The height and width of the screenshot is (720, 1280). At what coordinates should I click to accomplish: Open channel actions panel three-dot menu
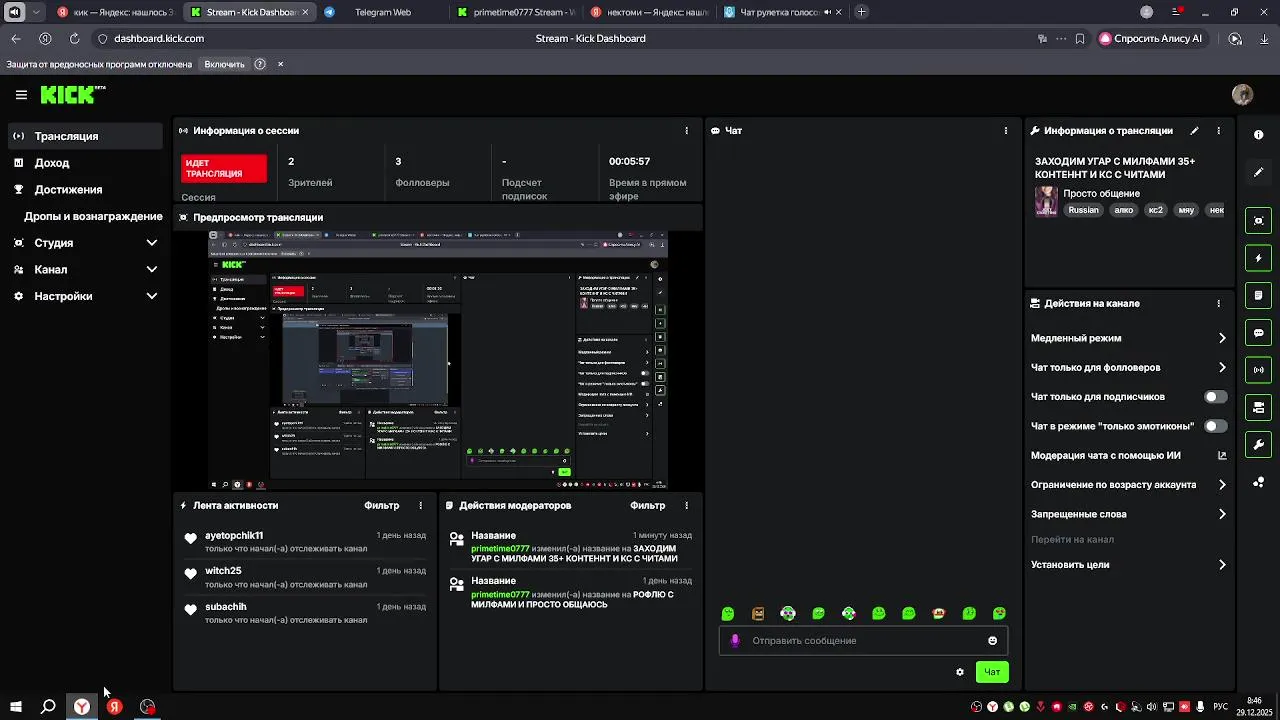[x=1218, y=304]
